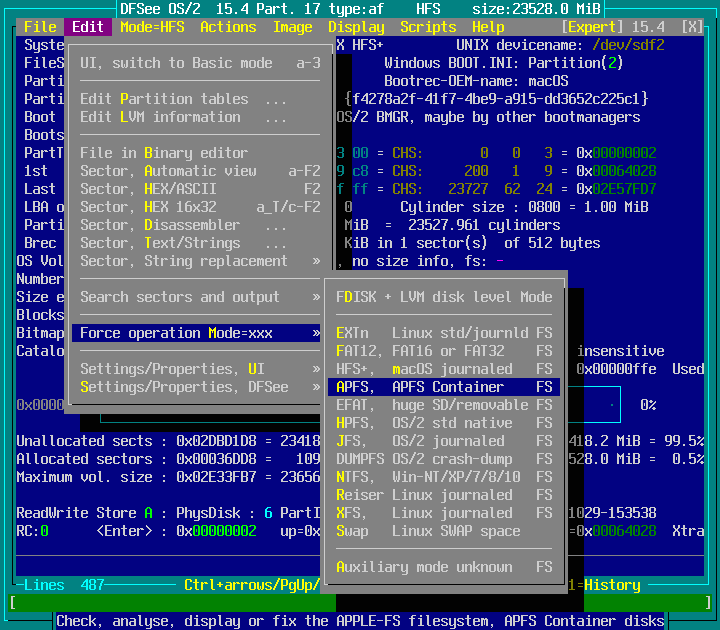The height and width of the screenshot is (630, 720).
Task: Click 'Maximum vol. size' output line
Action: (x=168, y=477)
